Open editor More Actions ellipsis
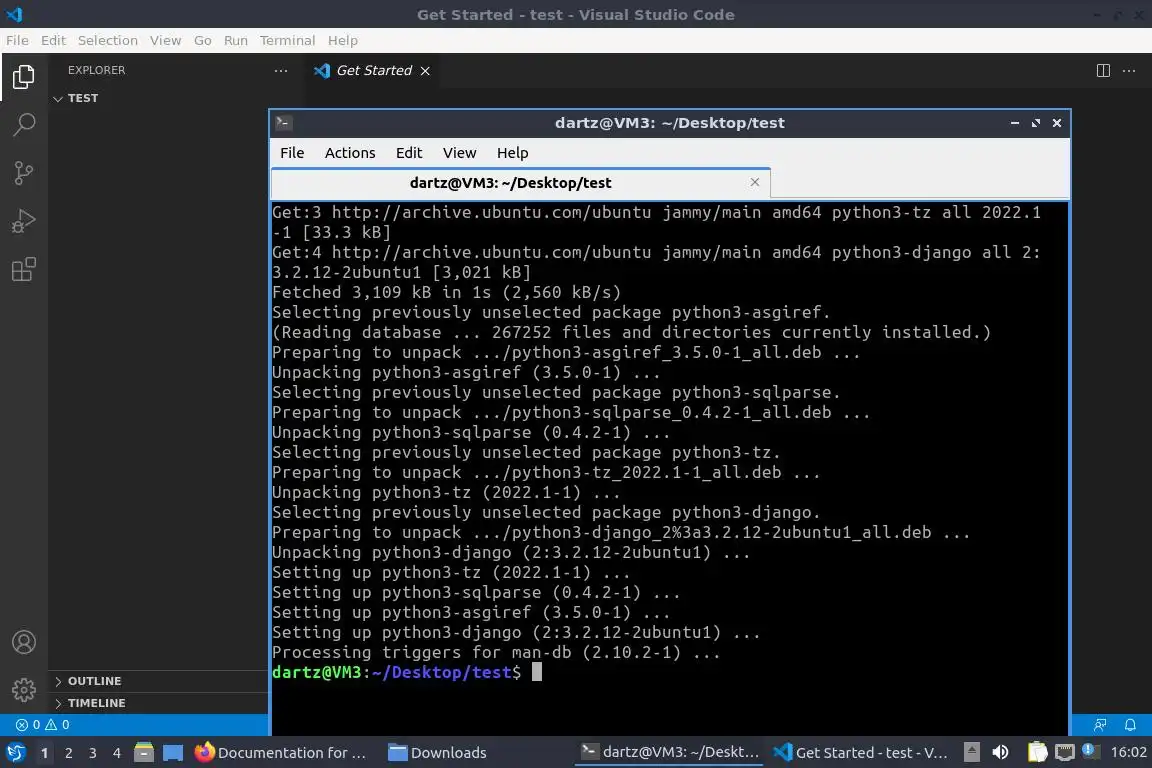Viewport: 1152px width, 768px height. coord(1129,71)
